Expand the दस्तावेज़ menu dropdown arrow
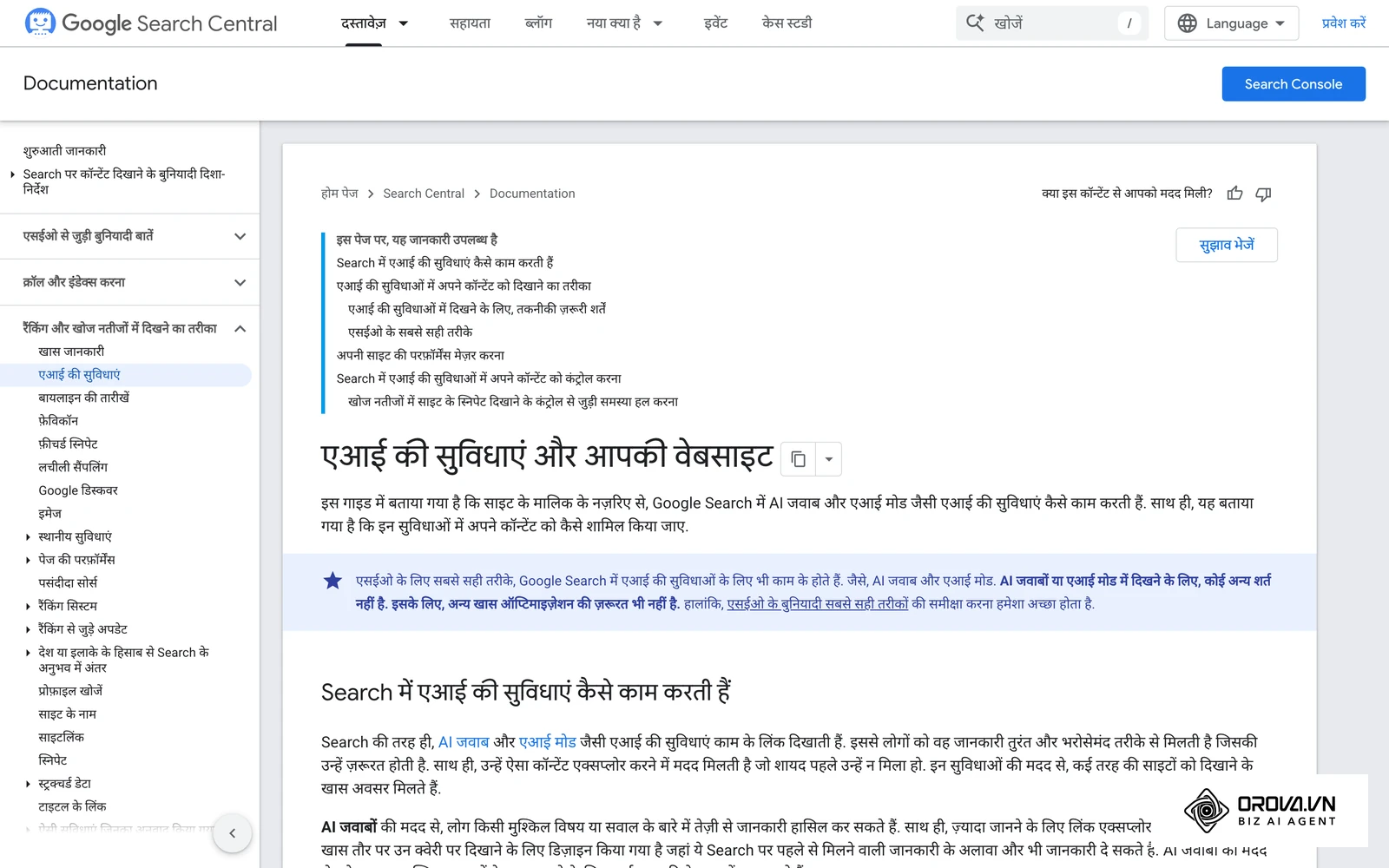This screenshot has width=1389, height=868. click(403, 23)
